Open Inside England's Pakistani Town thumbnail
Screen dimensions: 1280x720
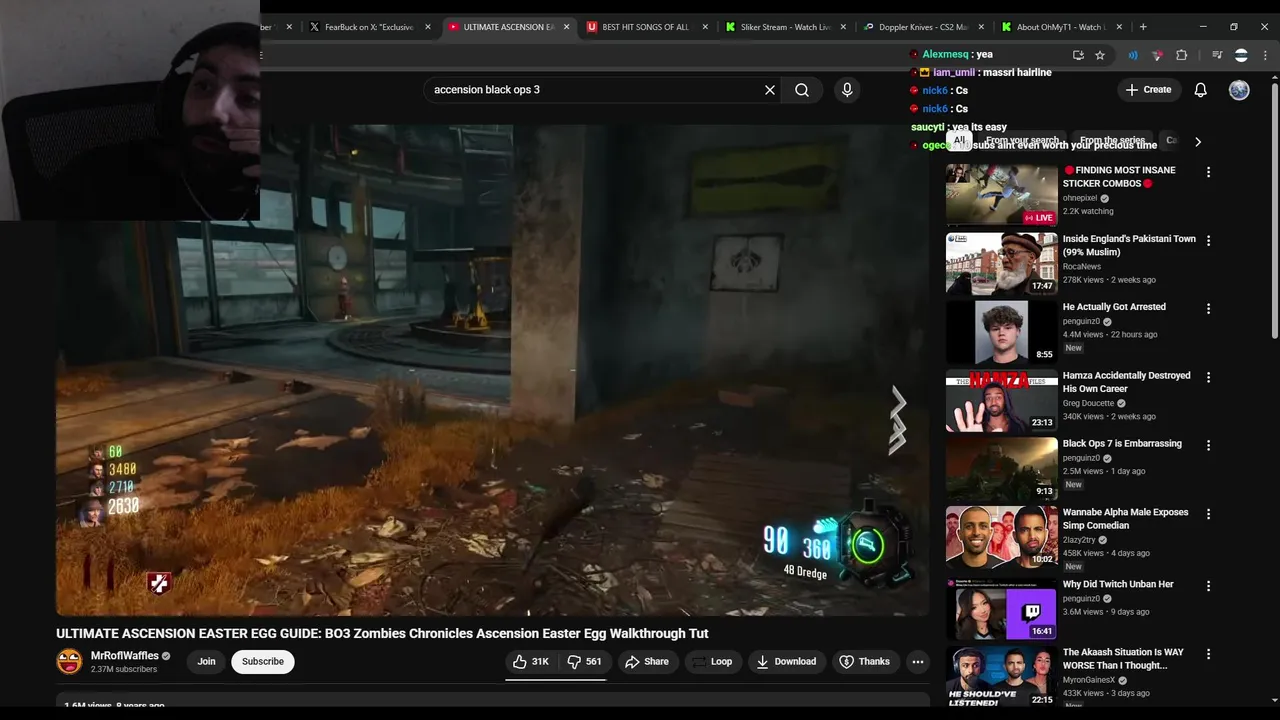[x=1001, y=263]
